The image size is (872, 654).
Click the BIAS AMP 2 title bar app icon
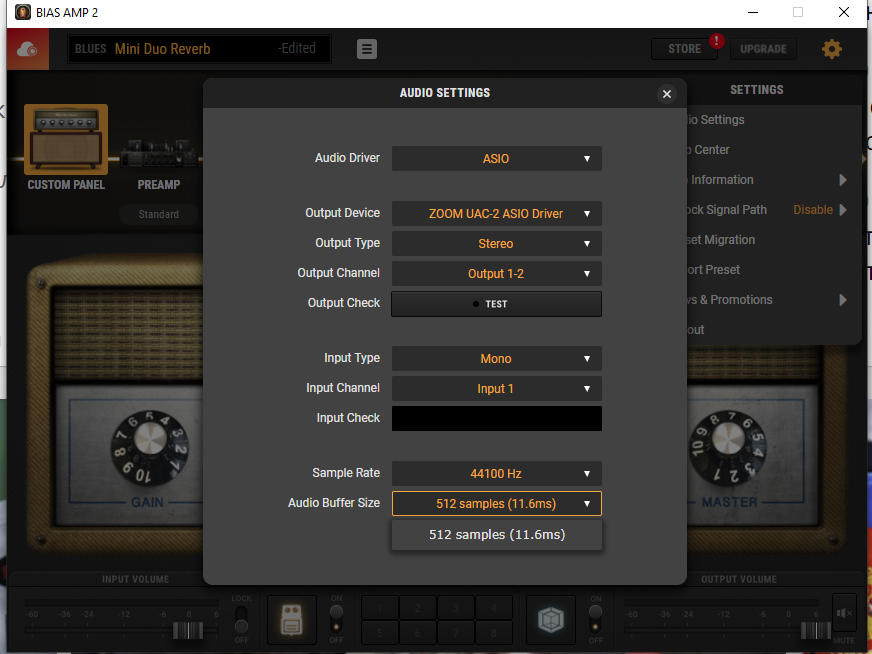(x=23, y=12)
